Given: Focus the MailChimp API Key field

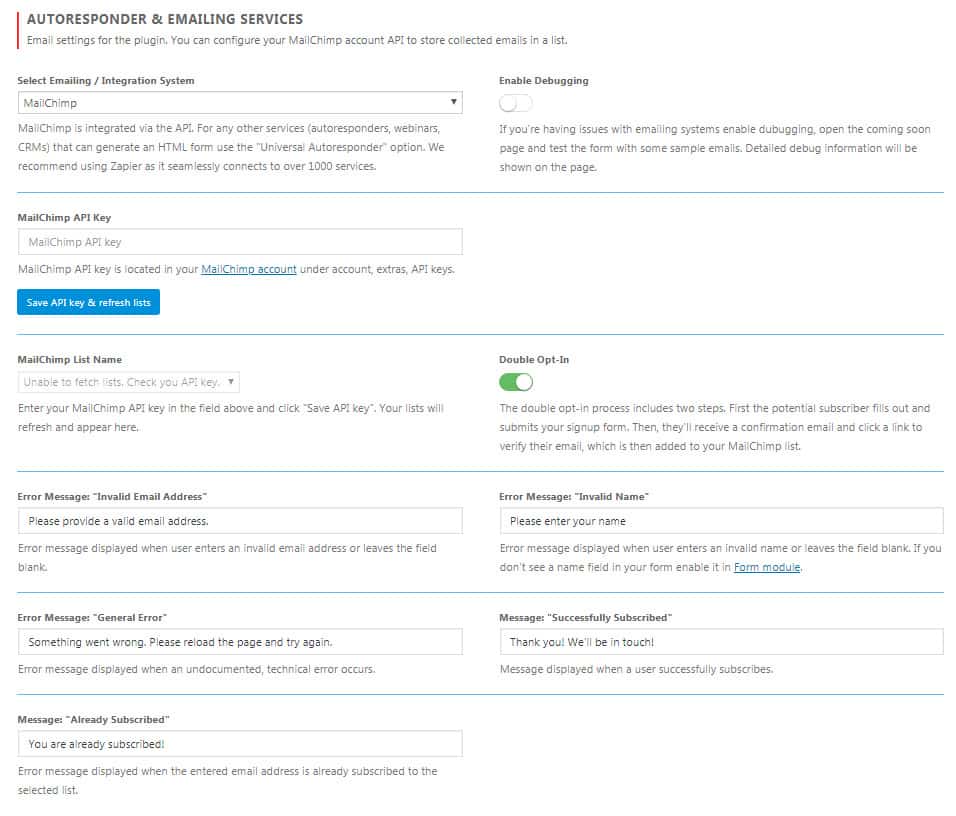Looking at the screenshot, I should click(240, 242).
